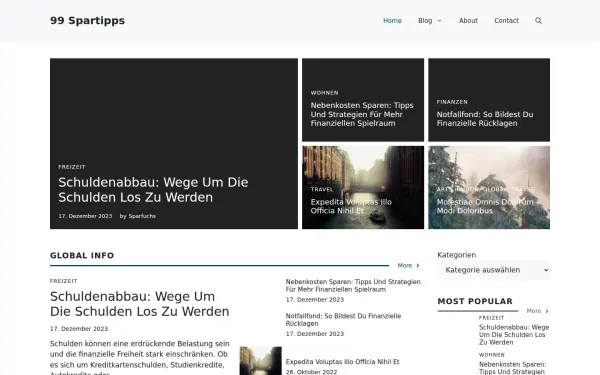Open the Kategorie auswählen dropdown

[494, 270]
